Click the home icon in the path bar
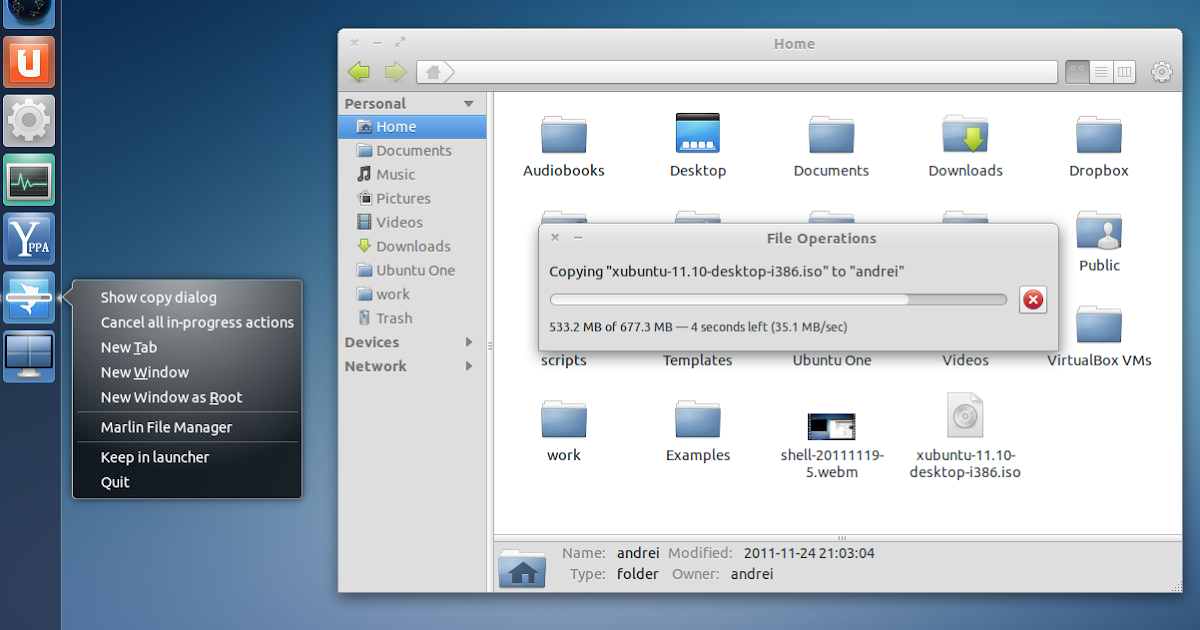Image resolution: width=1200 pixels, height=630 pixels. pyautogui.click(x=432, y=71)
